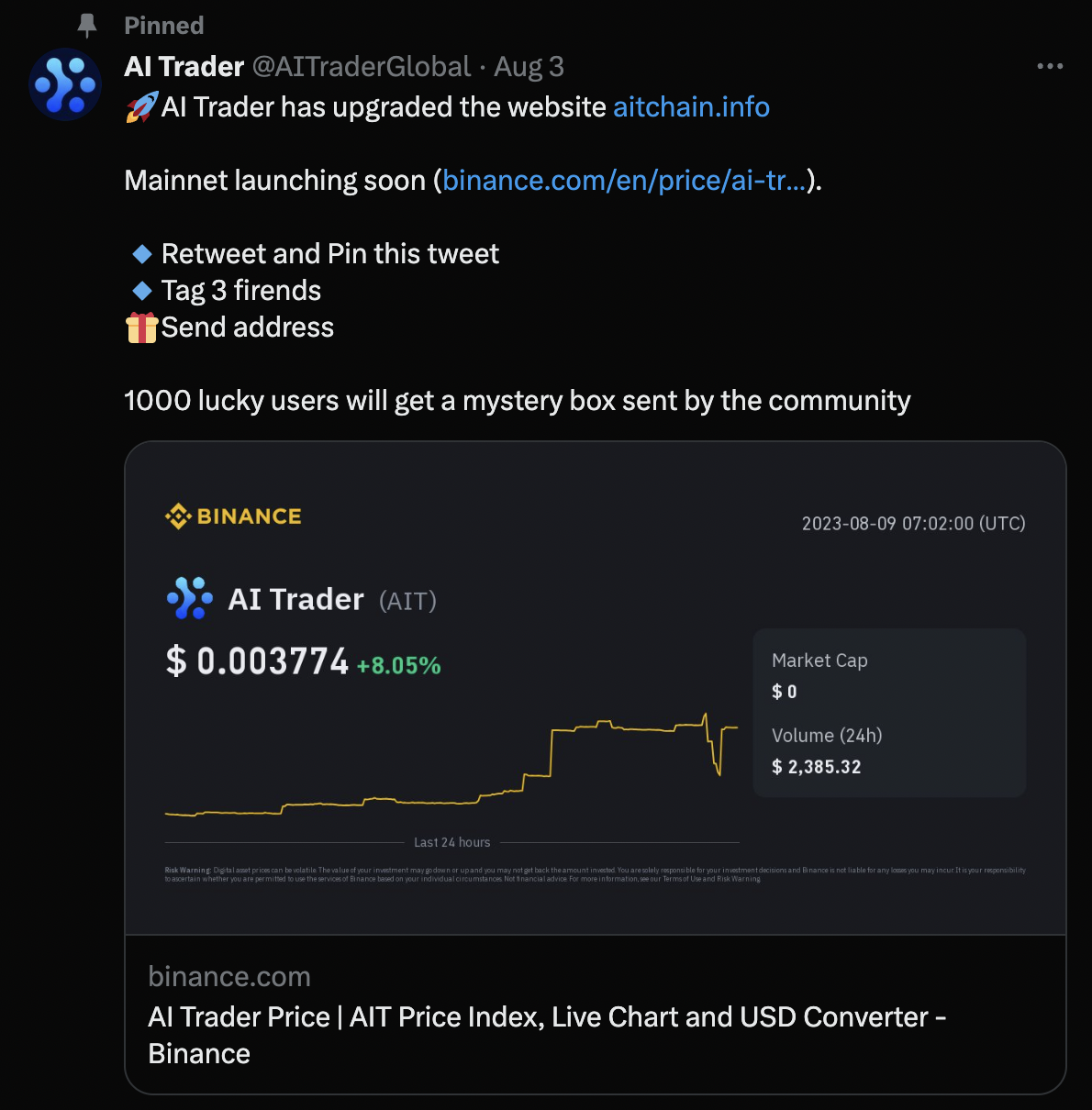Viewport: 1092px width, 1110px height.
Task: Click the AI Trader logo inside the Binance card
Action: point(190,598)
